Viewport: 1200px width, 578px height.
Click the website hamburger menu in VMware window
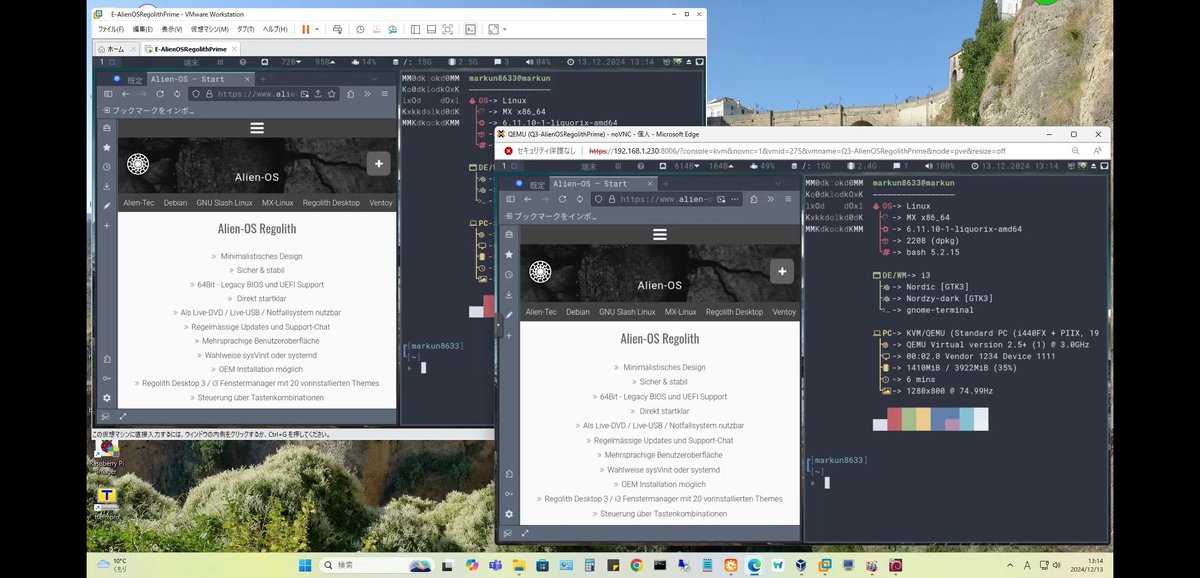257,128
